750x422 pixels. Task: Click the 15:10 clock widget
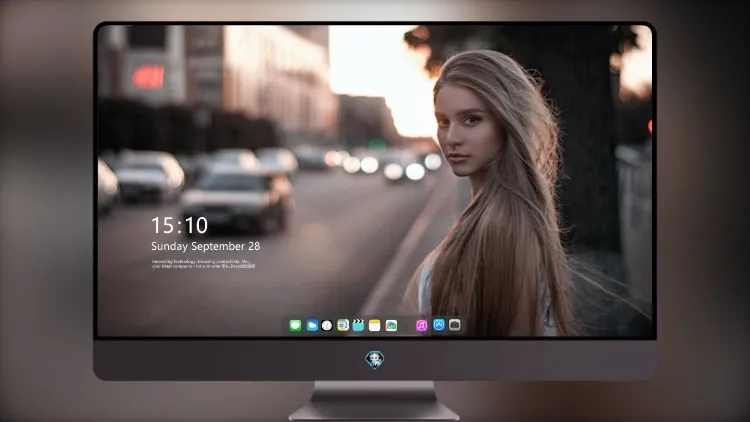(180, 225)
